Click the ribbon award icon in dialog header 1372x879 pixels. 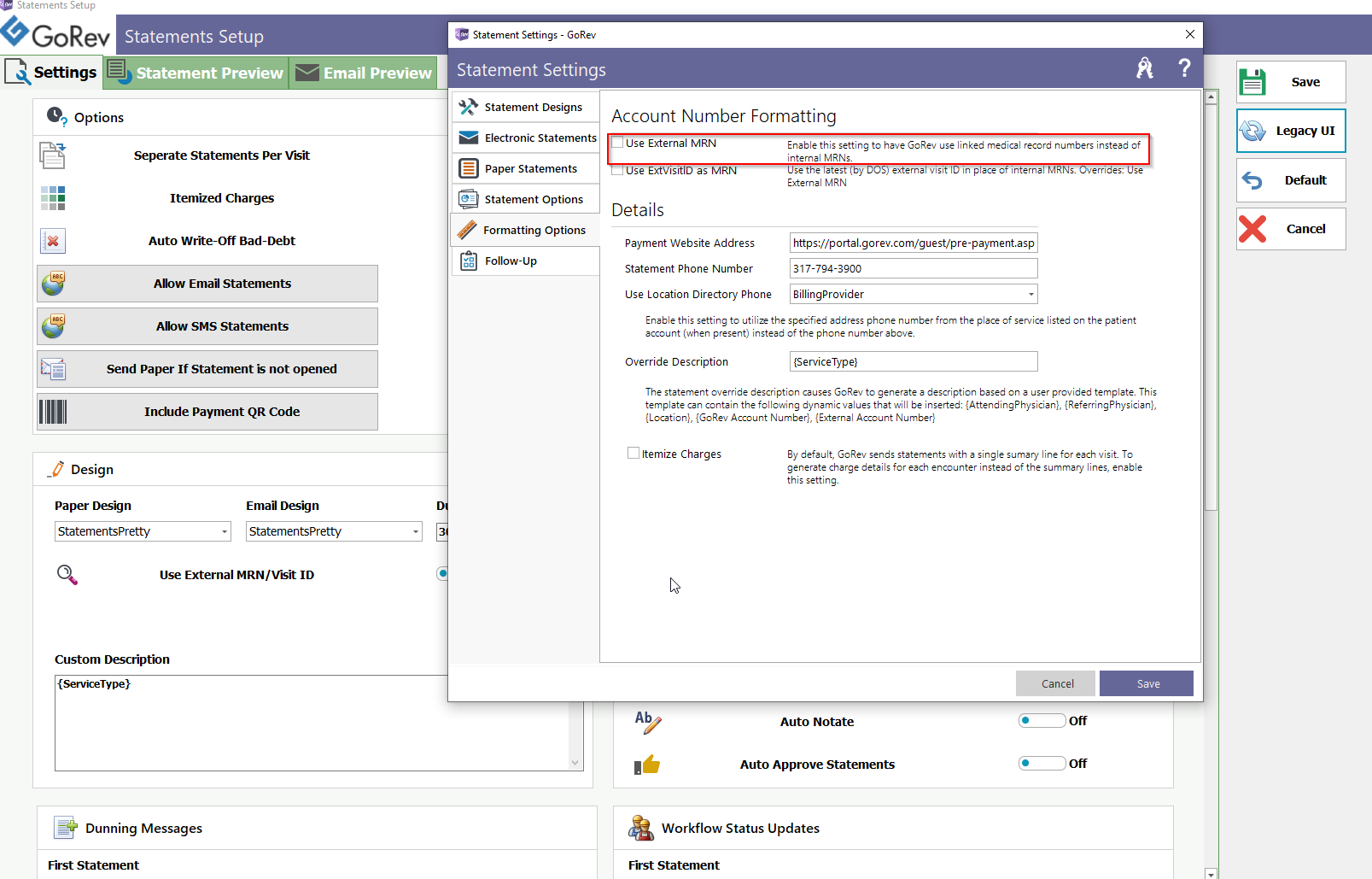click(x=1145, y=68)
